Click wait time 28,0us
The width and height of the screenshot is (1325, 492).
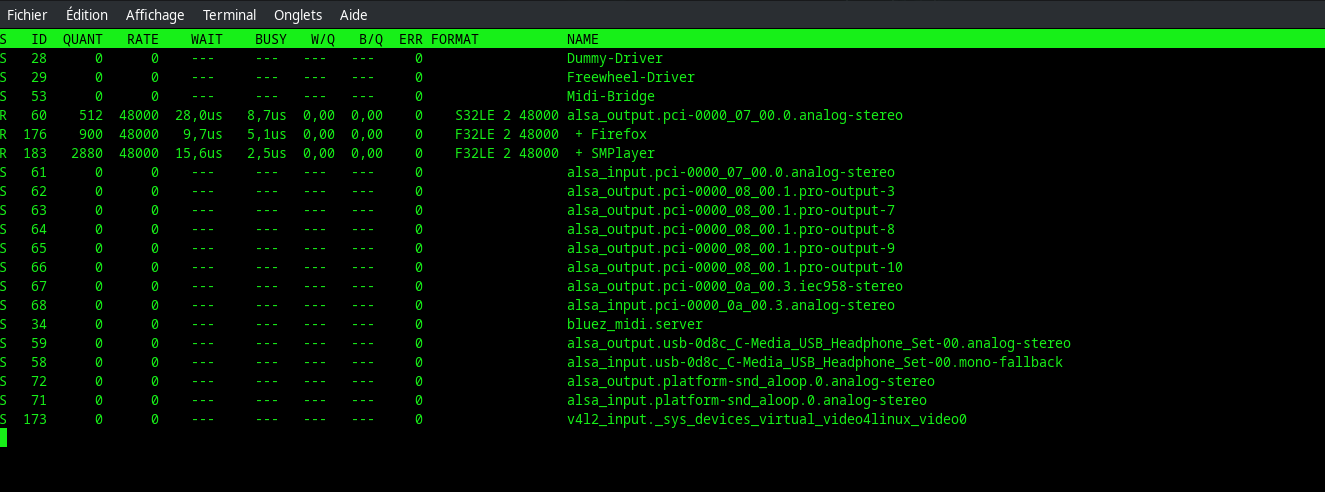coord(199,116)
